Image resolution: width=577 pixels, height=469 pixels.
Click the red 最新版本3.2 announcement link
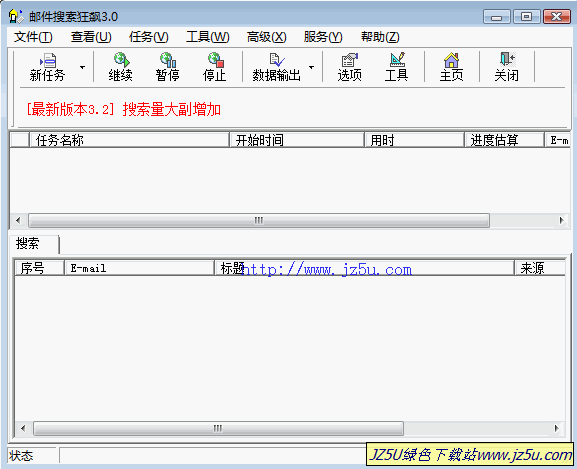(123, 109)
